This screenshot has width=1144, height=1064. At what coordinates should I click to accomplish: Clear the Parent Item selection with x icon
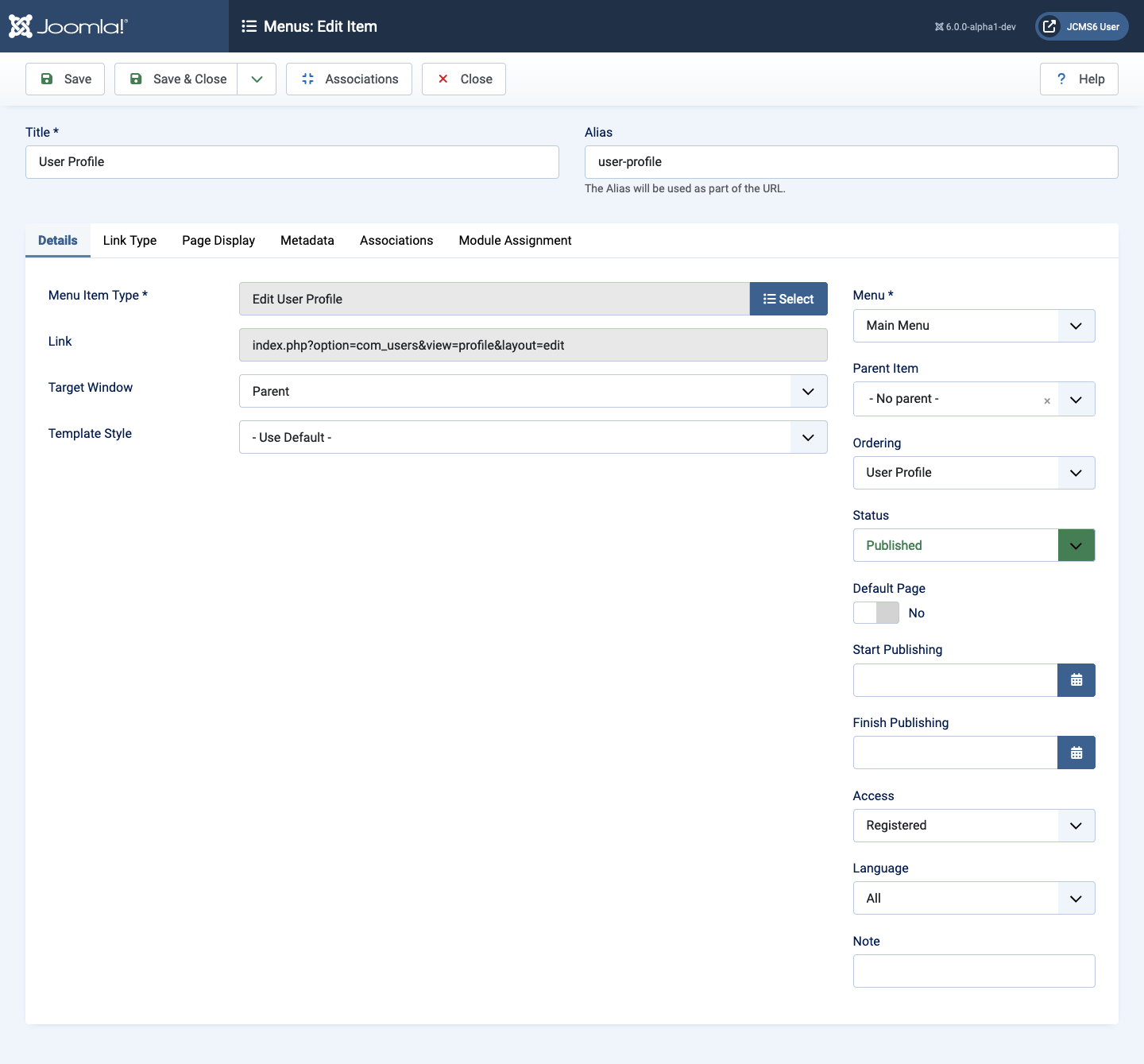point(1047,400)
